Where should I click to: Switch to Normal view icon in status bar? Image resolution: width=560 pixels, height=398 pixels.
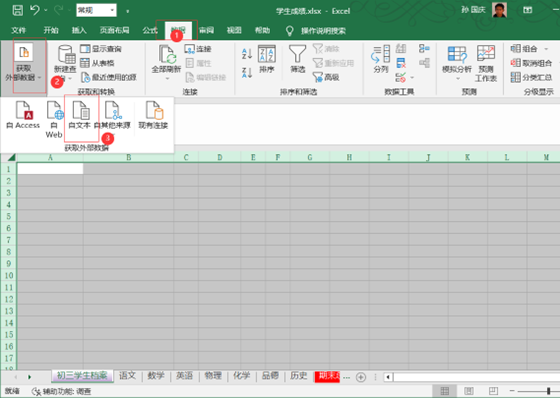[445, 391]
